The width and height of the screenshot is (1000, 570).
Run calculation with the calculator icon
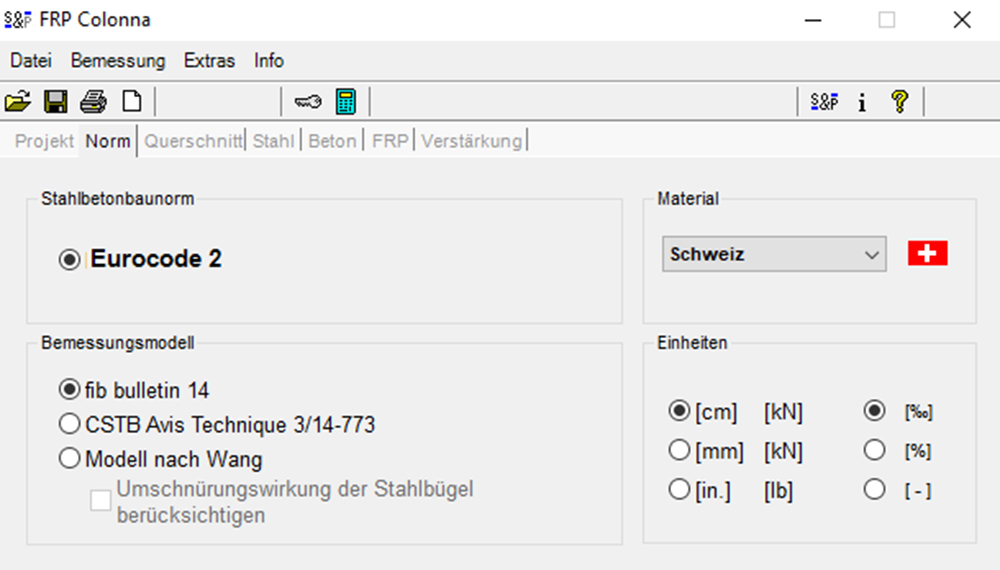click(x=346, y=101)
